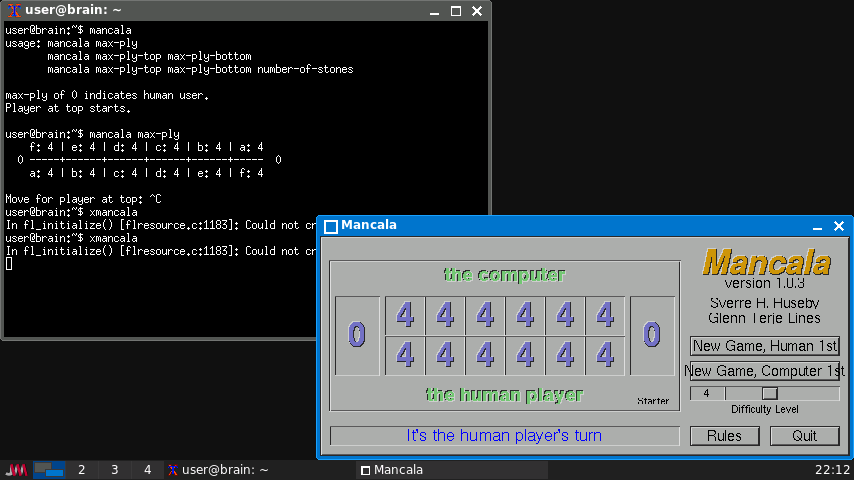Click "Sverre H. Huseby" author name
The image size is (854, 480).
765,303
